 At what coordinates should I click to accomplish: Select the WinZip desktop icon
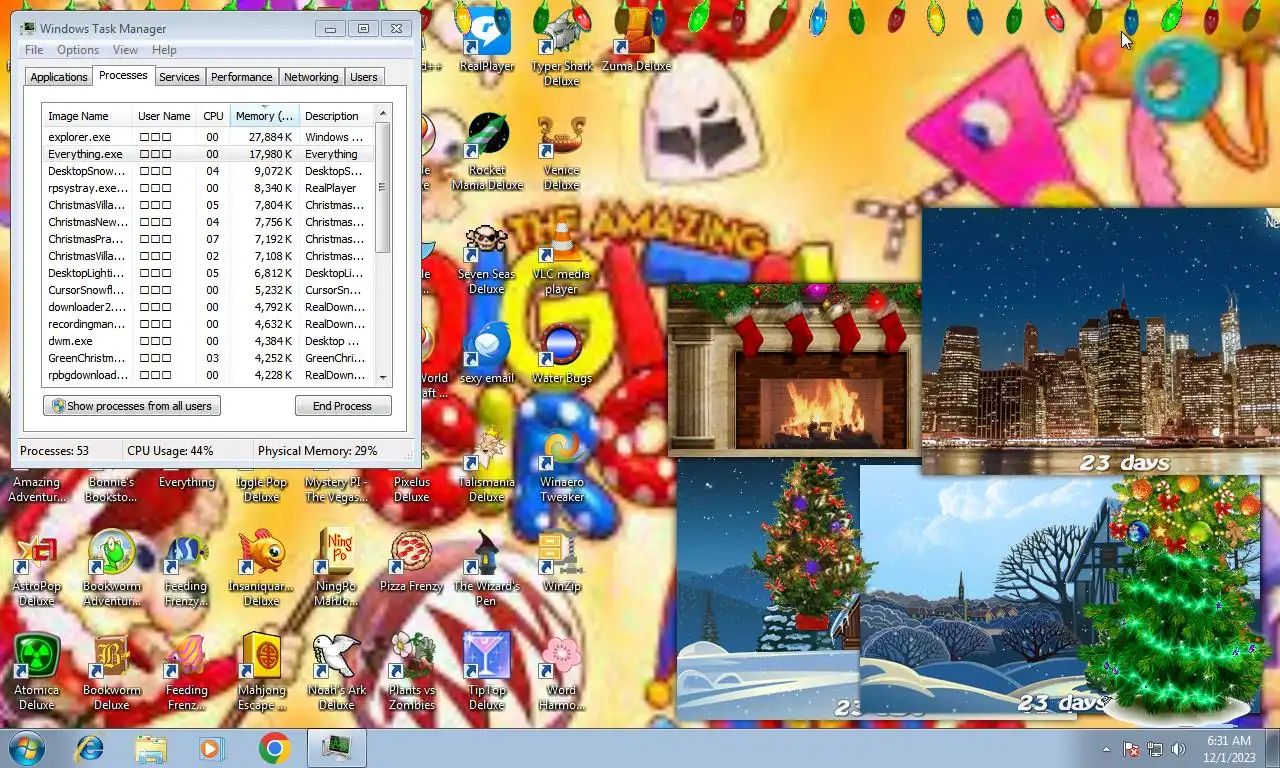561,560
